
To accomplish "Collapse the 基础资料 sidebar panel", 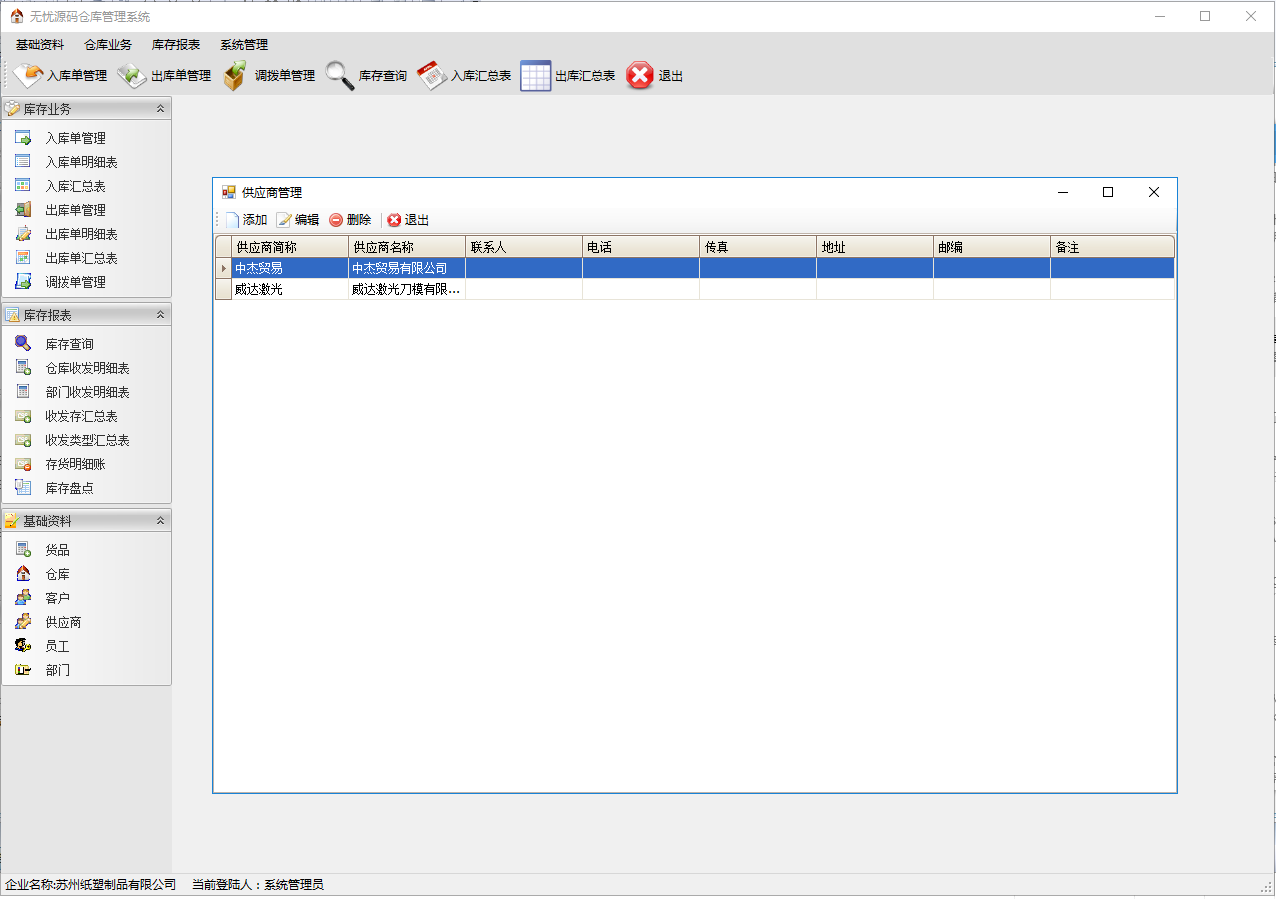I will pos(160,520).
